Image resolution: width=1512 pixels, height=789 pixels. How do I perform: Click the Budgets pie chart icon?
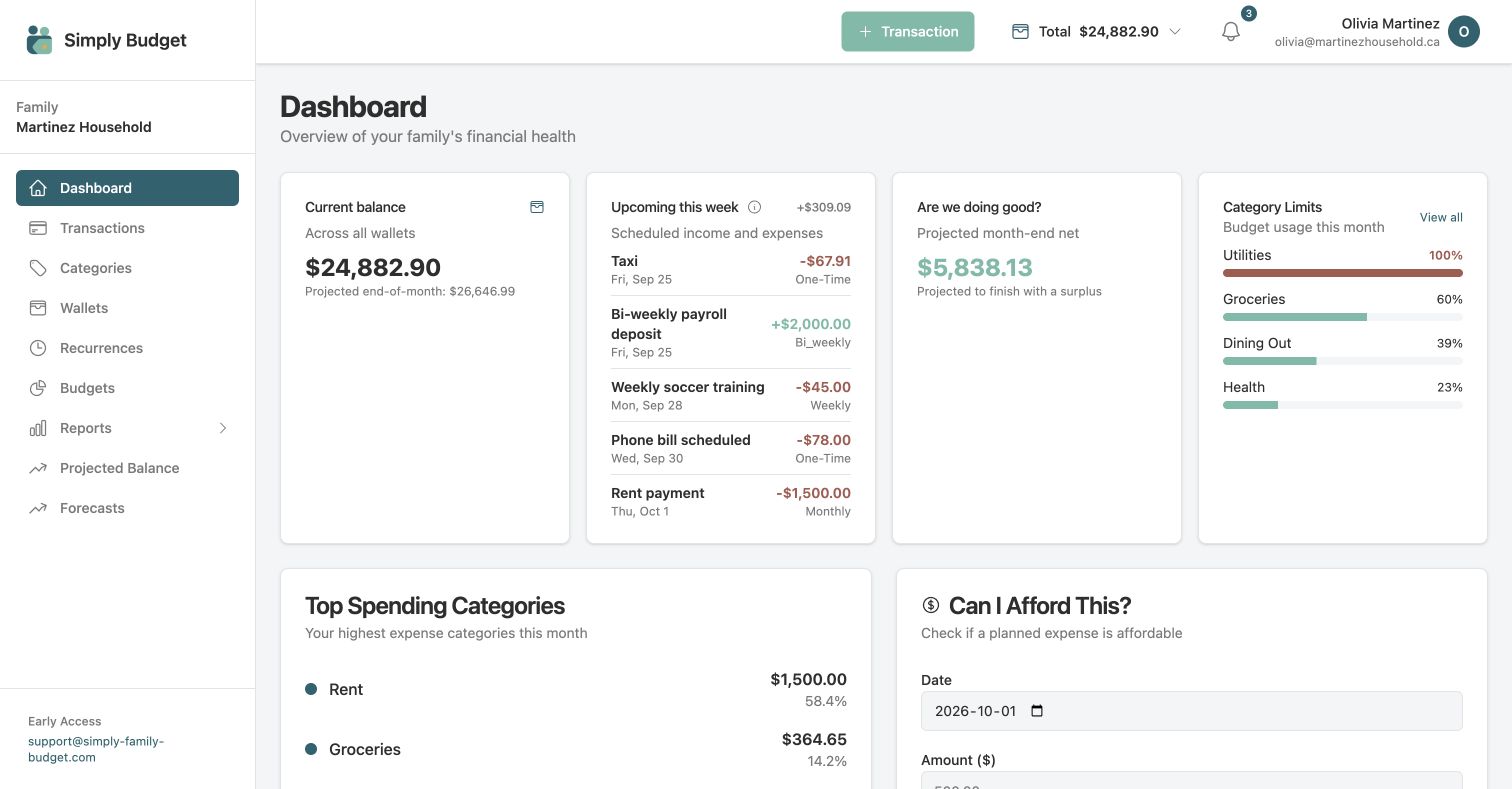click(x=38, y=388)
